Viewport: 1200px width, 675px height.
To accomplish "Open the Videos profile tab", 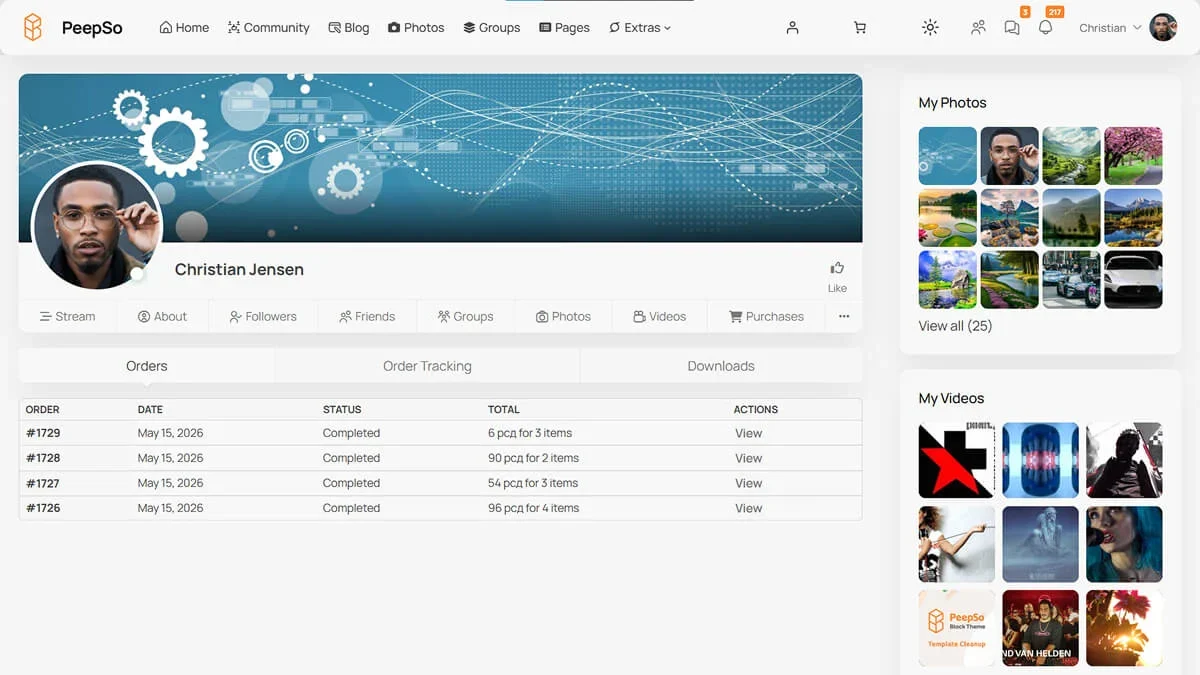I will click(659, 316).
